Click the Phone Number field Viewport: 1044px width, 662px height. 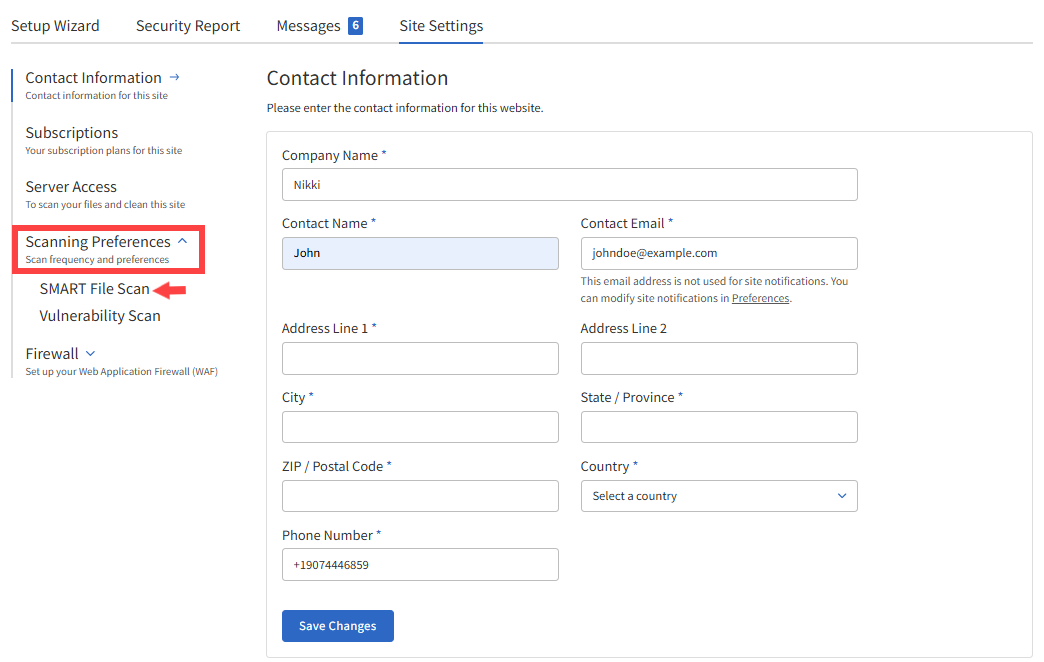[419, 564]
